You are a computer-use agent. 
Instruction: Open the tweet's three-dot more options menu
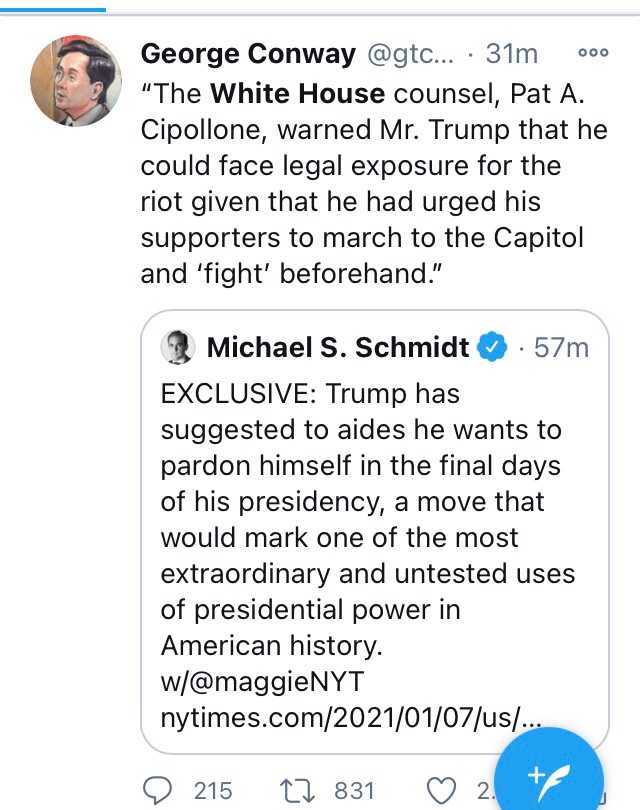(x=593, y=53)
